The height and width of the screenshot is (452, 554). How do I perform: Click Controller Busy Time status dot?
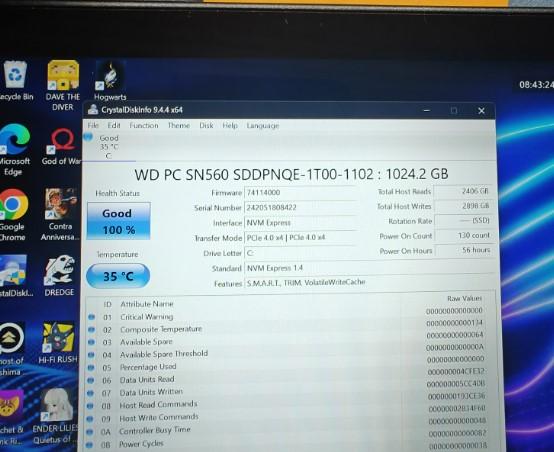(x=90, y=432)
